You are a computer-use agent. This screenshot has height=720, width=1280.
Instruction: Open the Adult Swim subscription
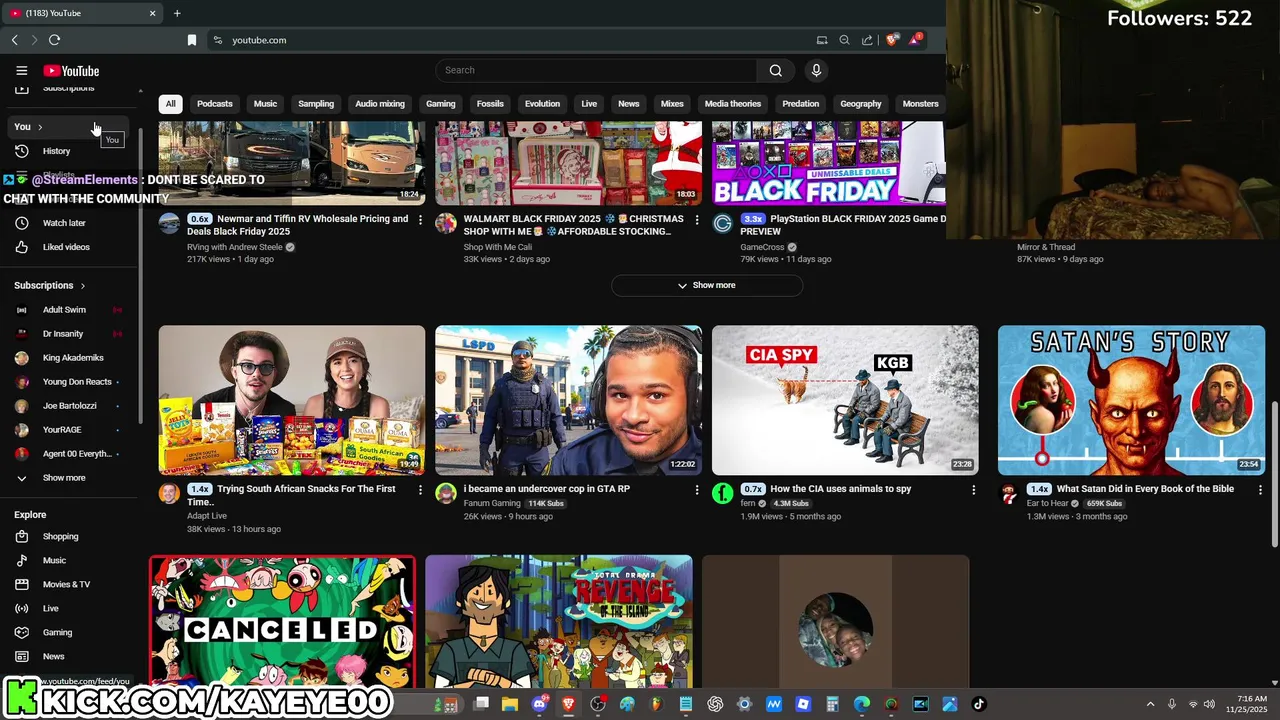click(x=70, y=310)
